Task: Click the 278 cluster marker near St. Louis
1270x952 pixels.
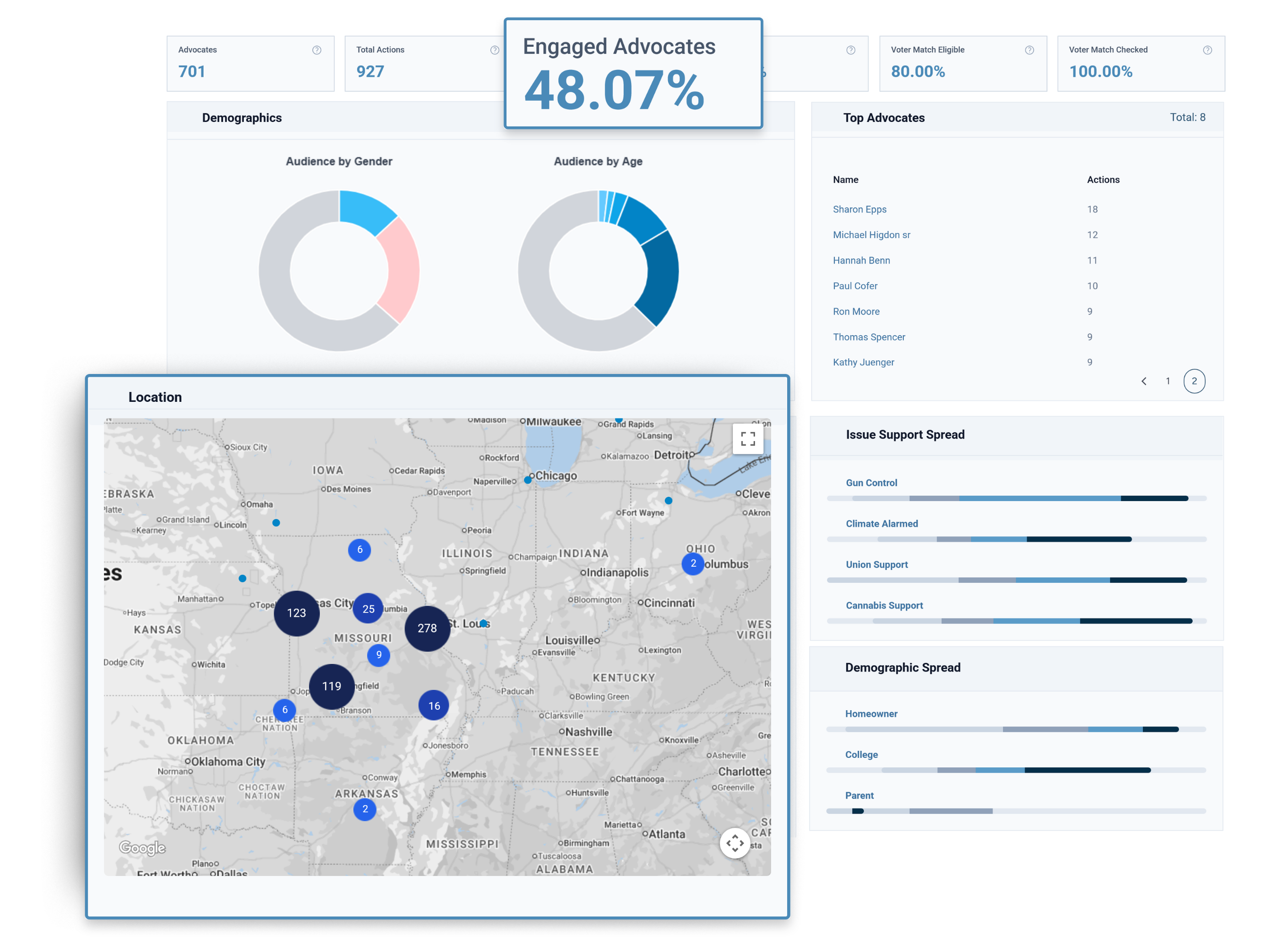Action: [x=427, y=629]
